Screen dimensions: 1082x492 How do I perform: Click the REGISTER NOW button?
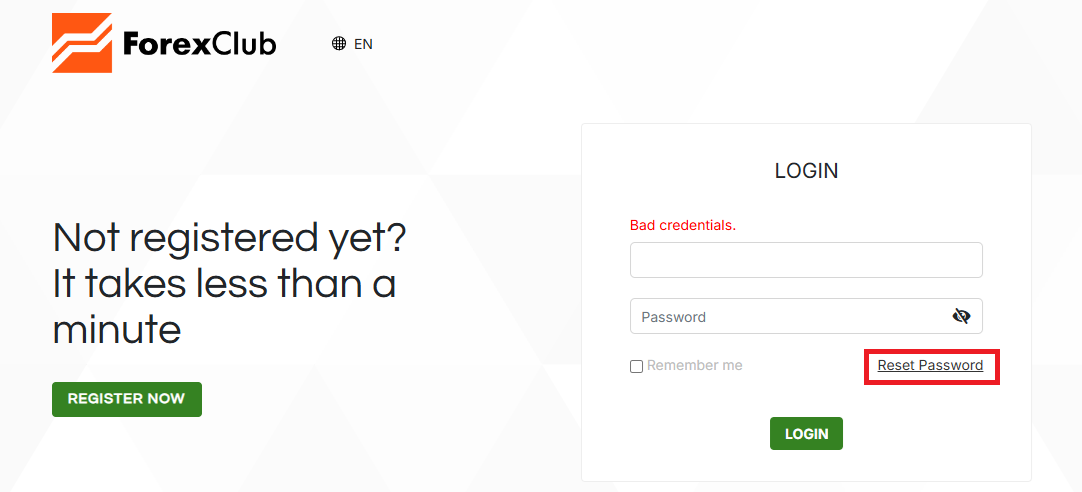(x=126, y=399)
